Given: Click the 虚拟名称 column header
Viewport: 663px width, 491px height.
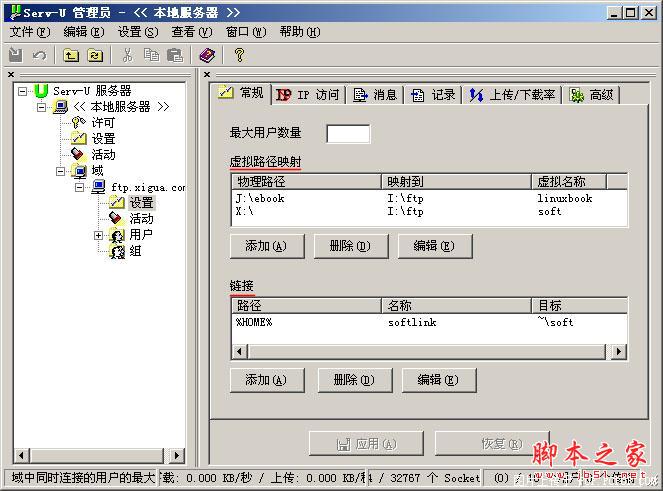Looking at the screenshot, I should (x=569, y=181).
